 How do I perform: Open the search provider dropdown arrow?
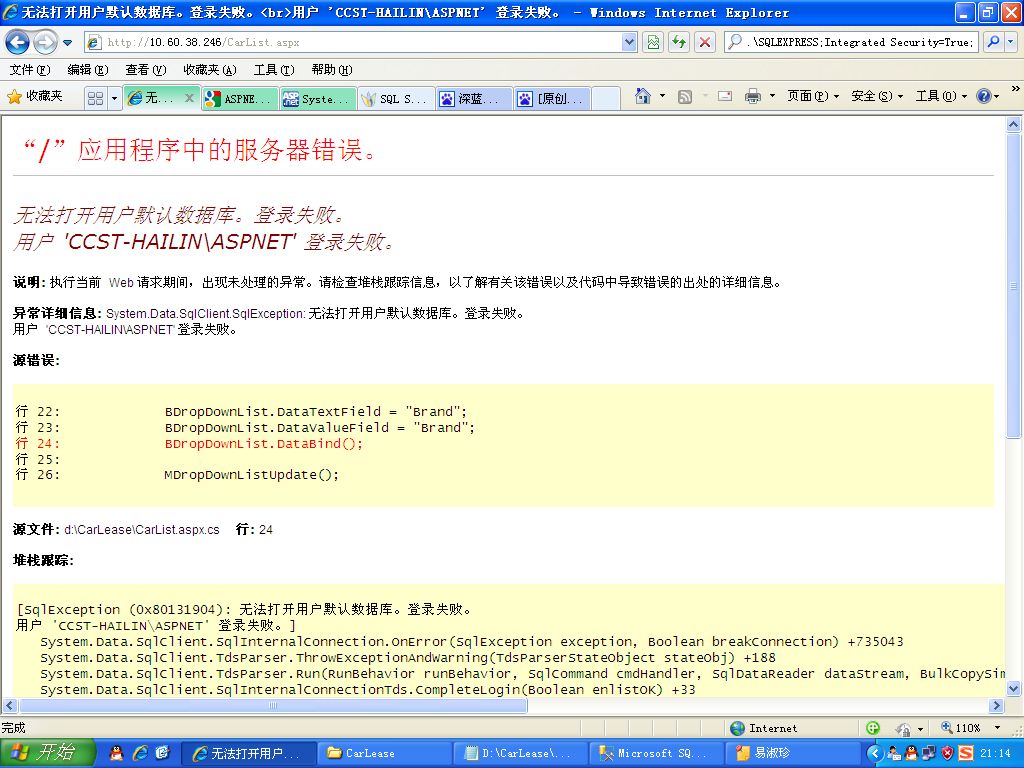pyautogui.click(x=1011, y=42)
